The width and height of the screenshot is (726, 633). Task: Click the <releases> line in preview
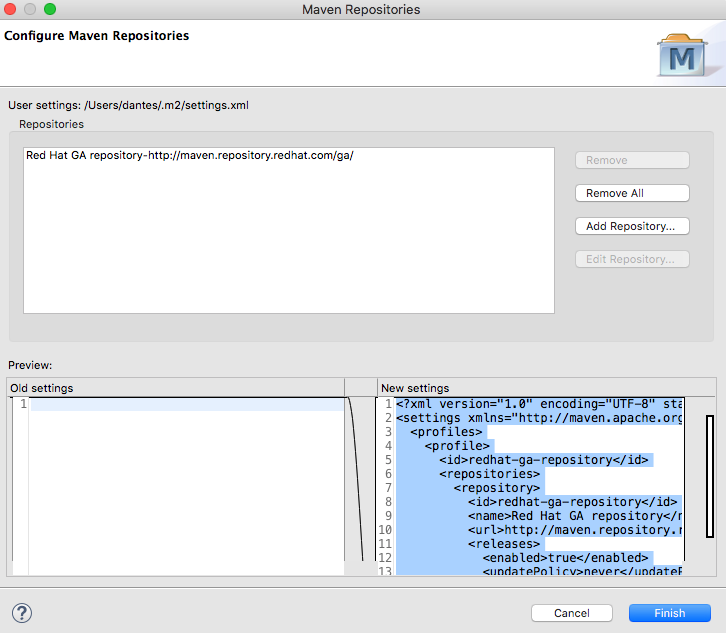pos(504,544)
